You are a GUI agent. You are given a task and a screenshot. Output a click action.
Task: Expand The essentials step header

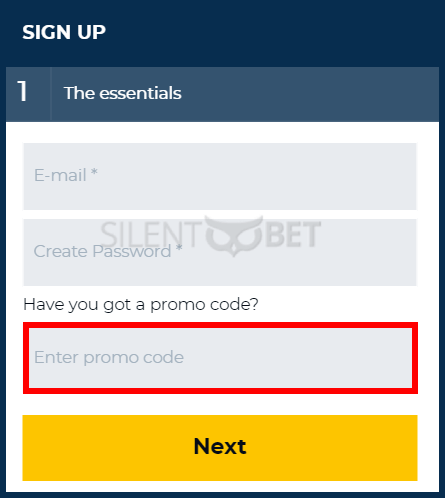click(x=222, y=94)
